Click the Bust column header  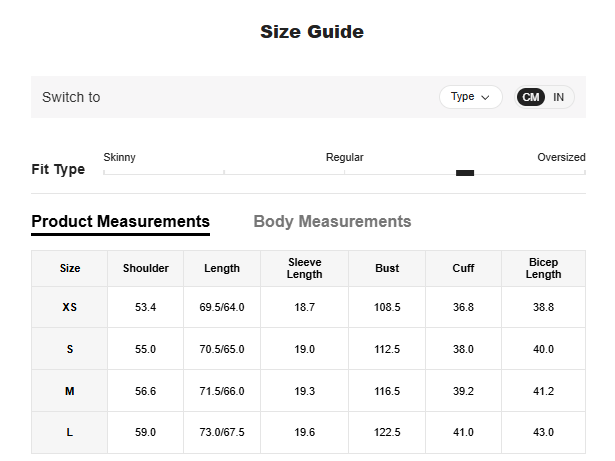pyautogui.click(x=387, y=268)
